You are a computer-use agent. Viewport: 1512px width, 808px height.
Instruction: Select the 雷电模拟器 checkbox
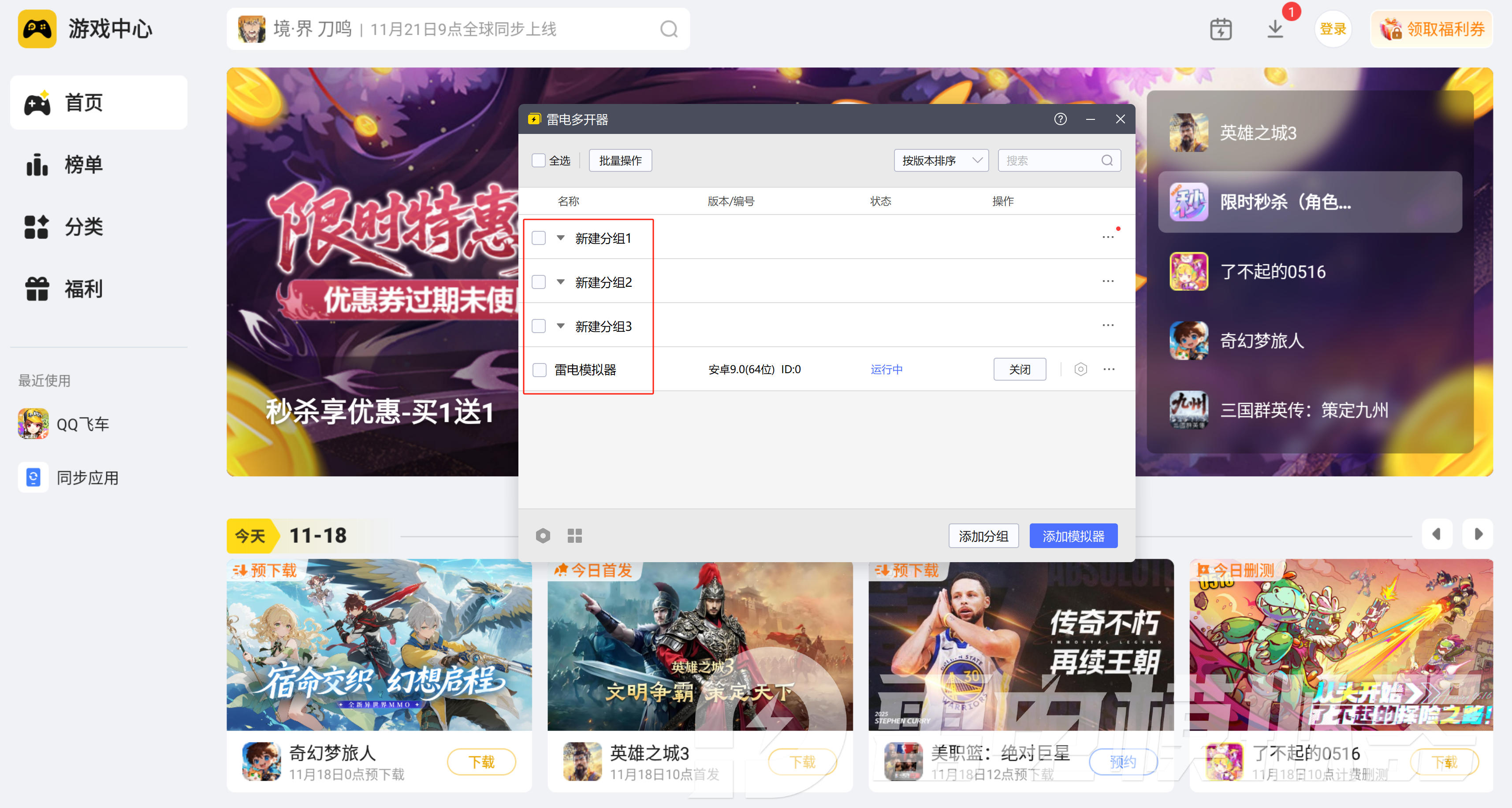(x=539, y=370)
